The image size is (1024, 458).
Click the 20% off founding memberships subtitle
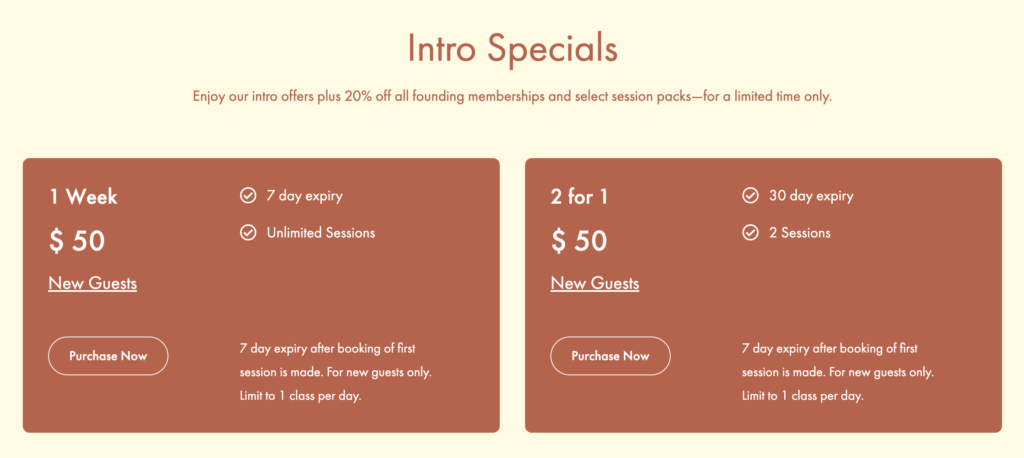(512, 97)
